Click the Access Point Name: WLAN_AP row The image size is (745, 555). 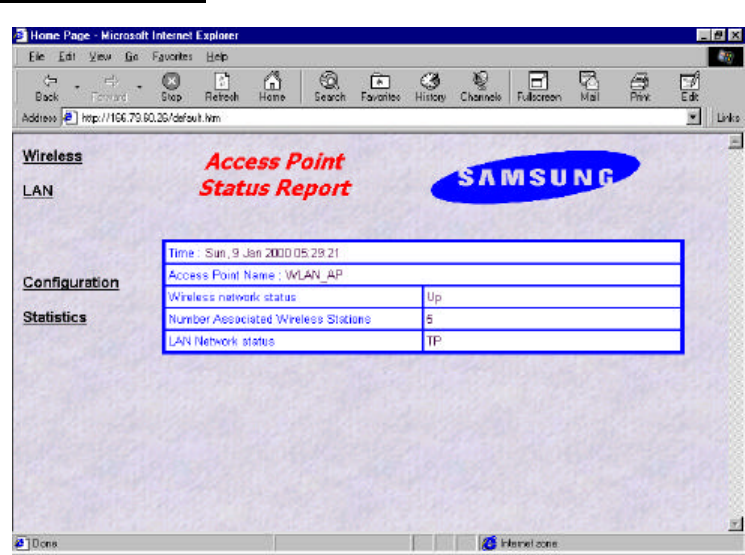coord(423,275)
